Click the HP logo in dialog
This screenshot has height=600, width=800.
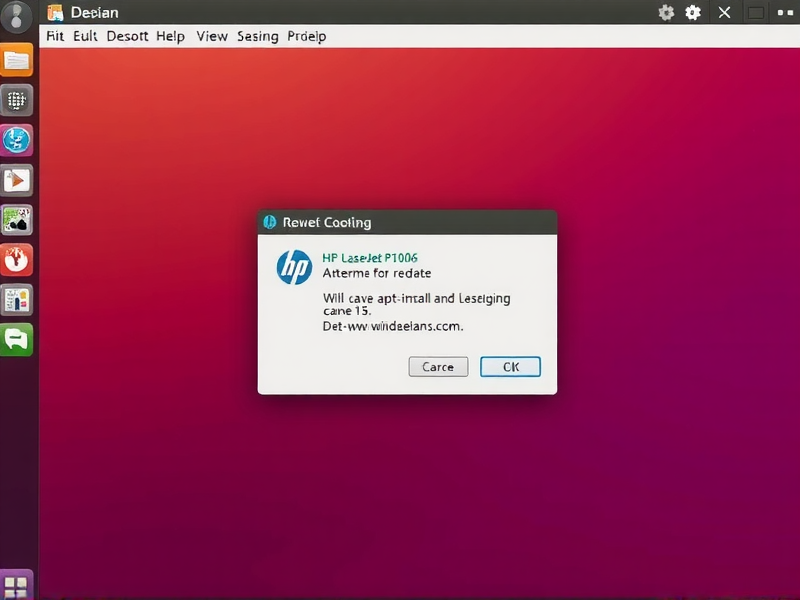(294, 267)
